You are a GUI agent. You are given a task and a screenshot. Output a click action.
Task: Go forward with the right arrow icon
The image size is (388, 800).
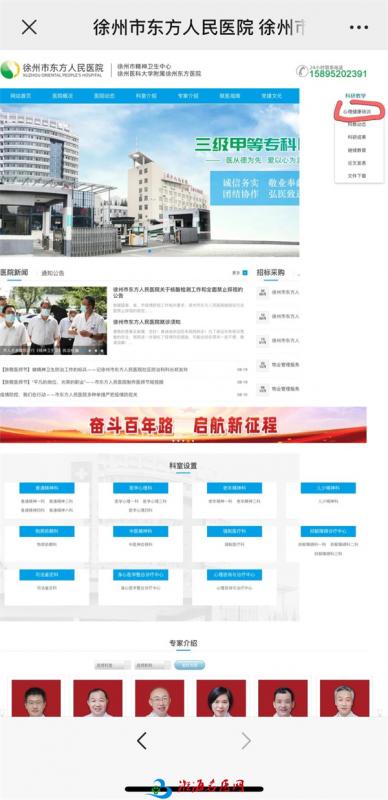(246, 740)
